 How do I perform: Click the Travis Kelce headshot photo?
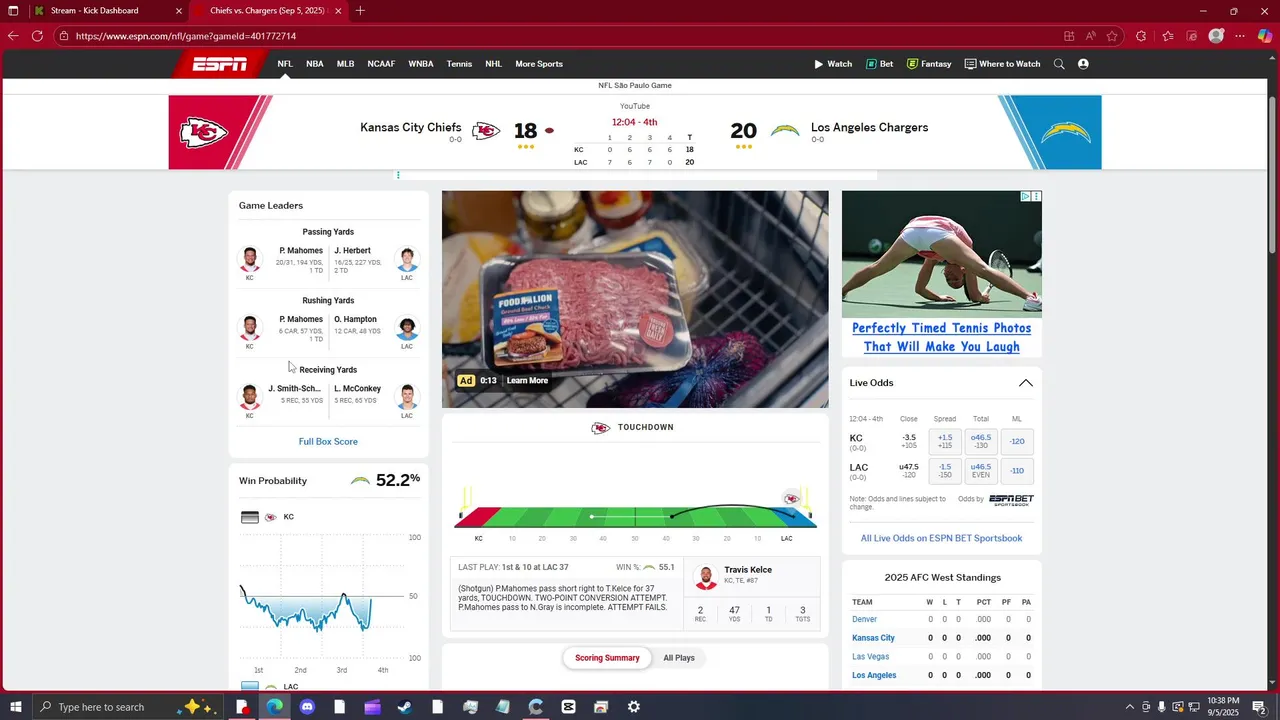[x=706, y=577]
